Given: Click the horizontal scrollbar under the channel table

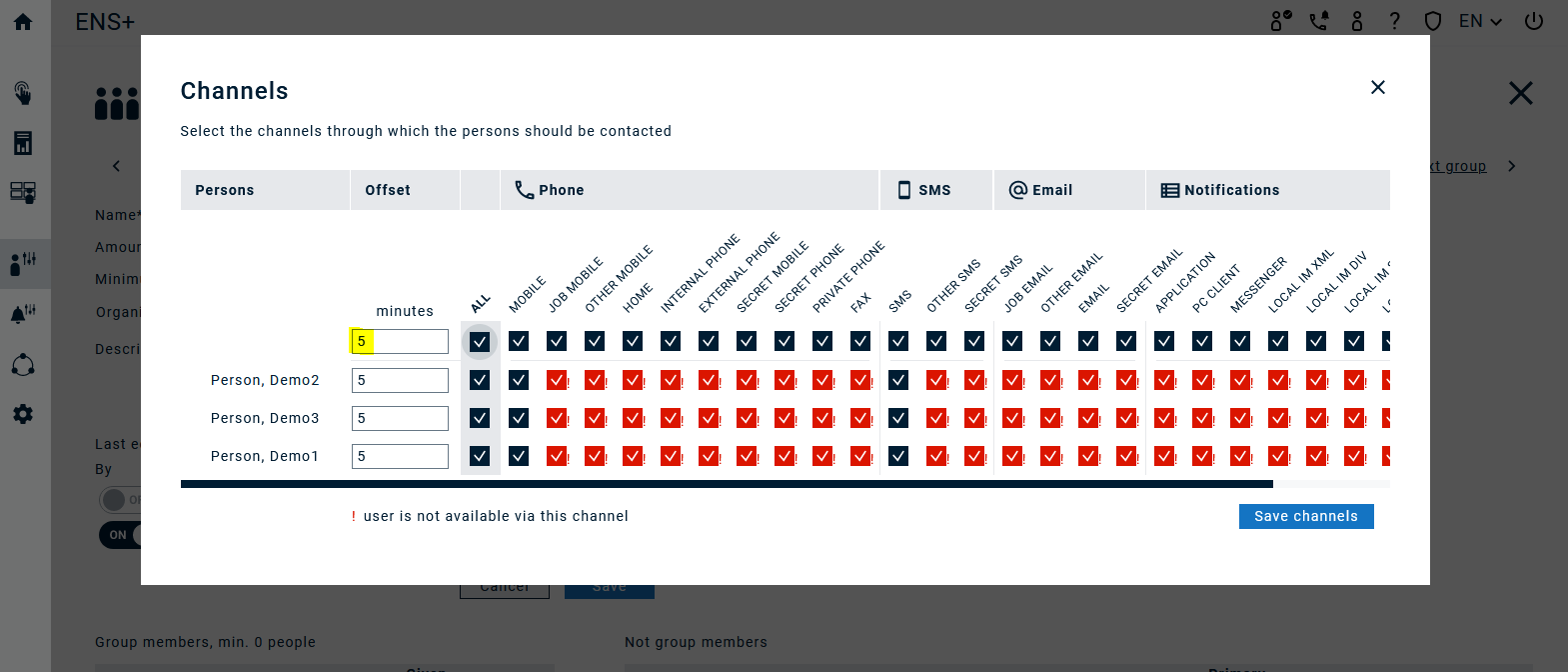Looking at the screenshot, I should click(x=727, y=484).
